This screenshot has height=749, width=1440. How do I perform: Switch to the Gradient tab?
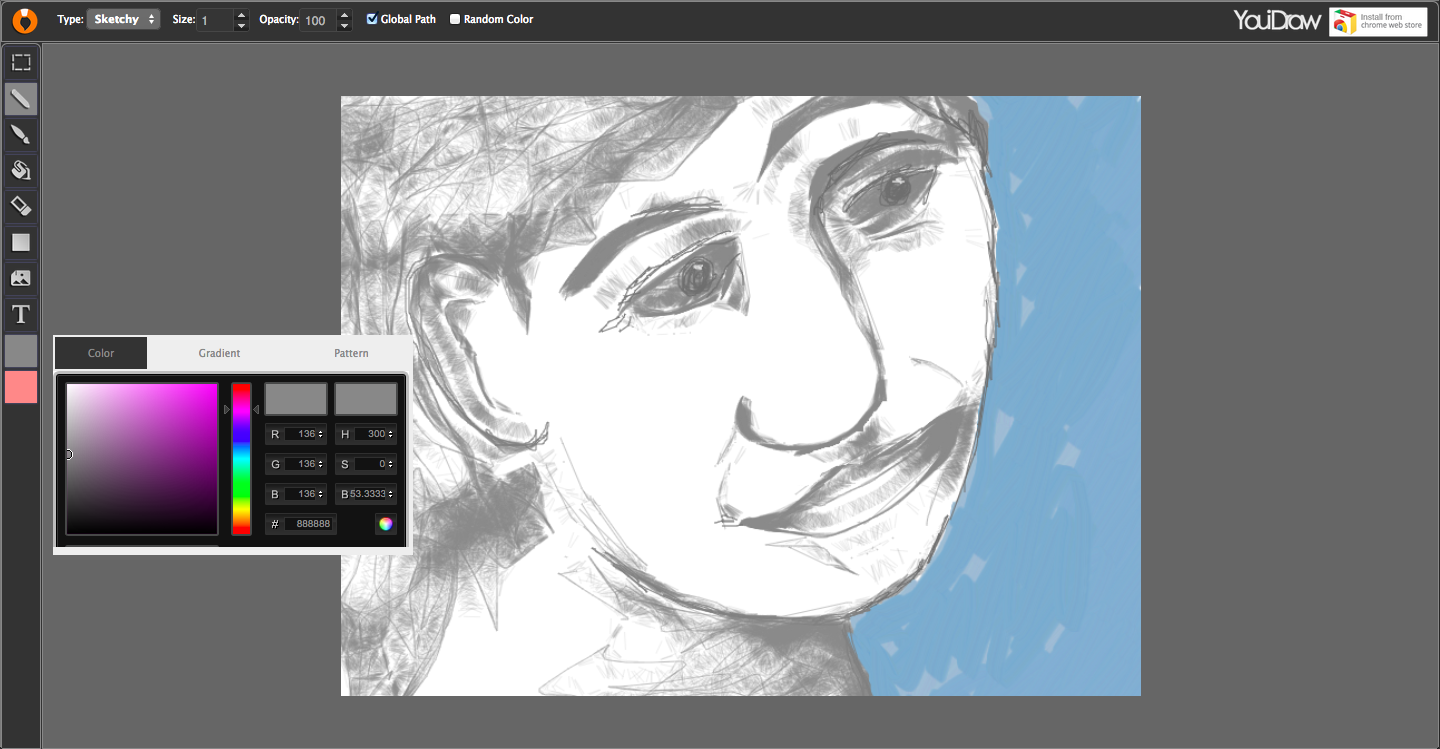pos(219,353)
